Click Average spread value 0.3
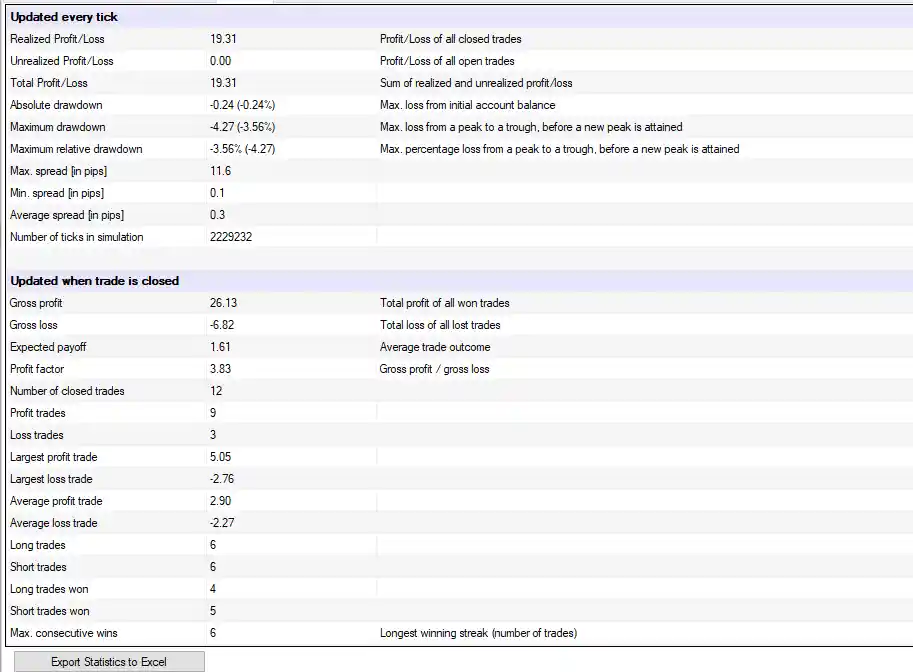 (217, 215)
